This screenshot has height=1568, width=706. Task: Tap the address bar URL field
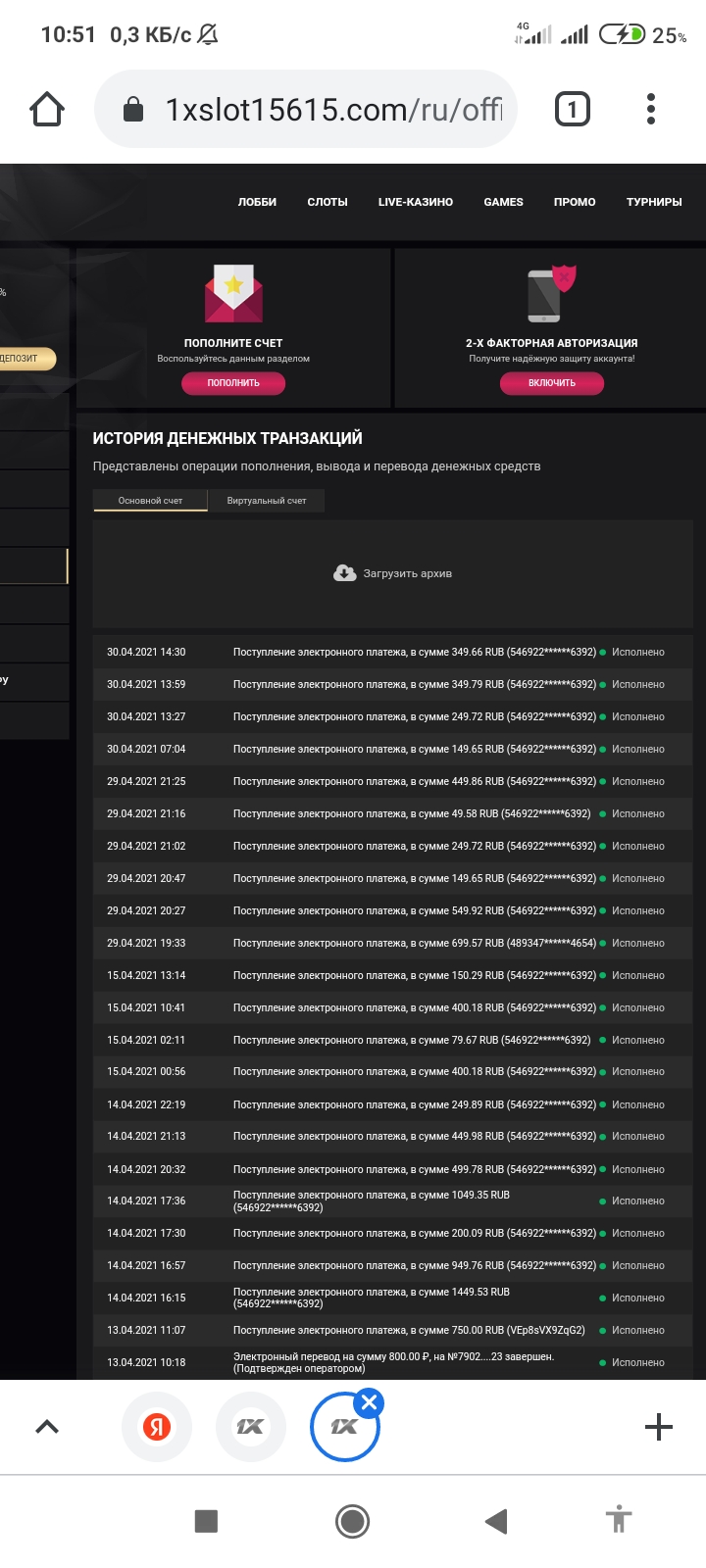[333, 110]
